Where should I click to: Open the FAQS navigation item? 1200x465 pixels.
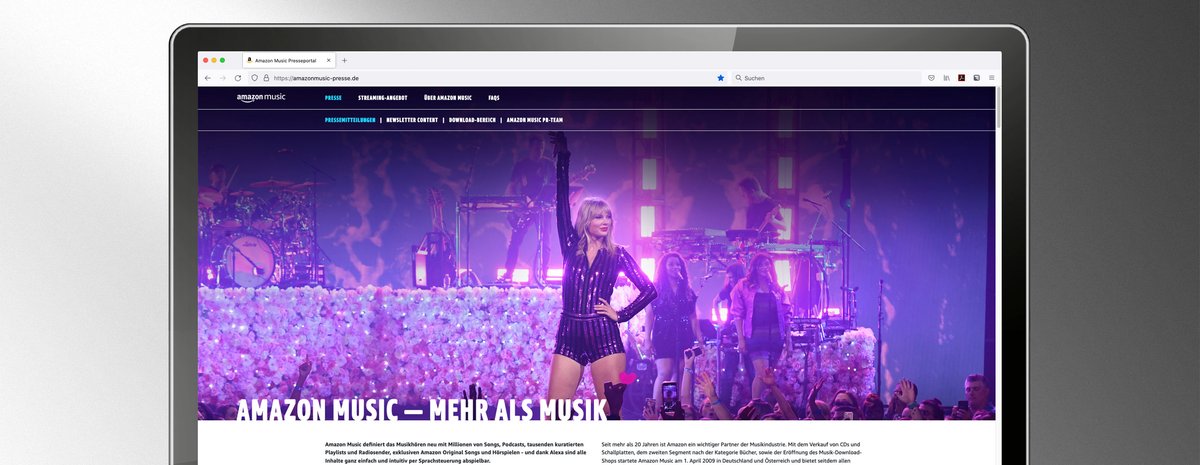click(x=494, y=98)
